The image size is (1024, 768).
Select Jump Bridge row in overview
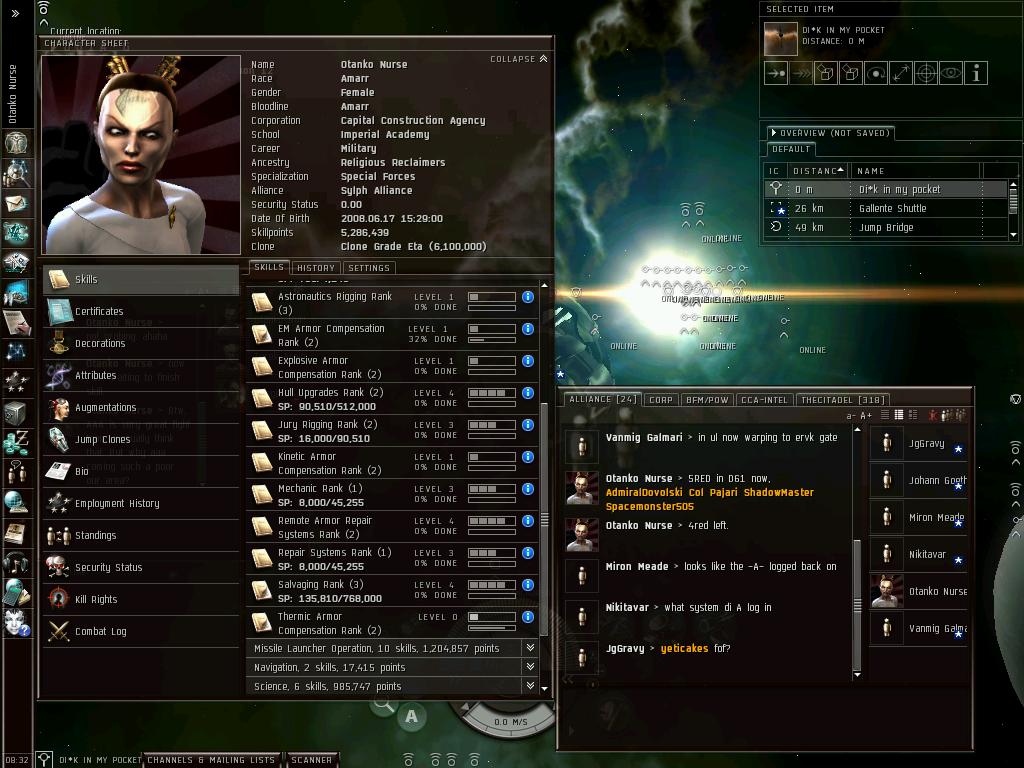[x=886, y=227]
